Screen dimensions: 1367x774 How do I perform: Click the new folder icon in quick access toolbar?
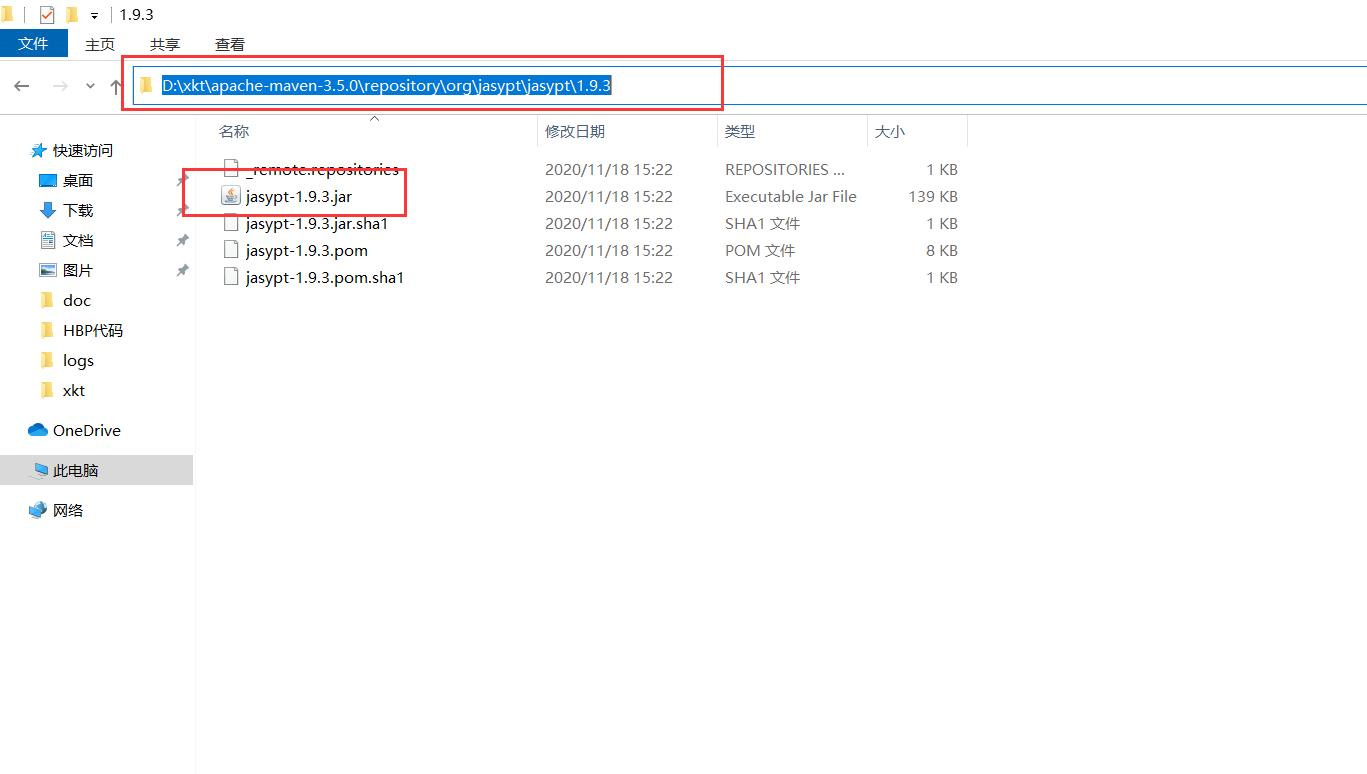click(71, 15)
